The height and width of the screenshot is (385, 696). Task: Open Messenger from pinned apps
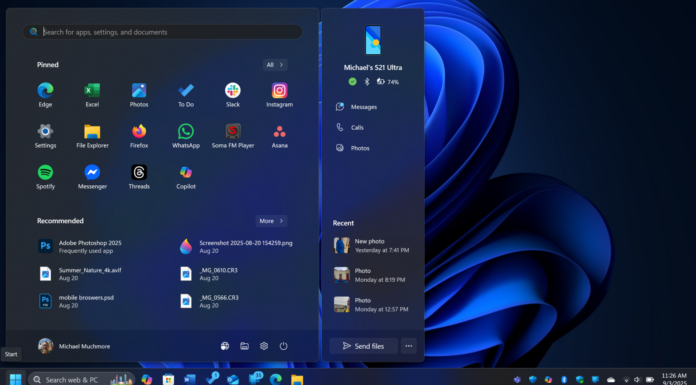click(x=92, y=177)
